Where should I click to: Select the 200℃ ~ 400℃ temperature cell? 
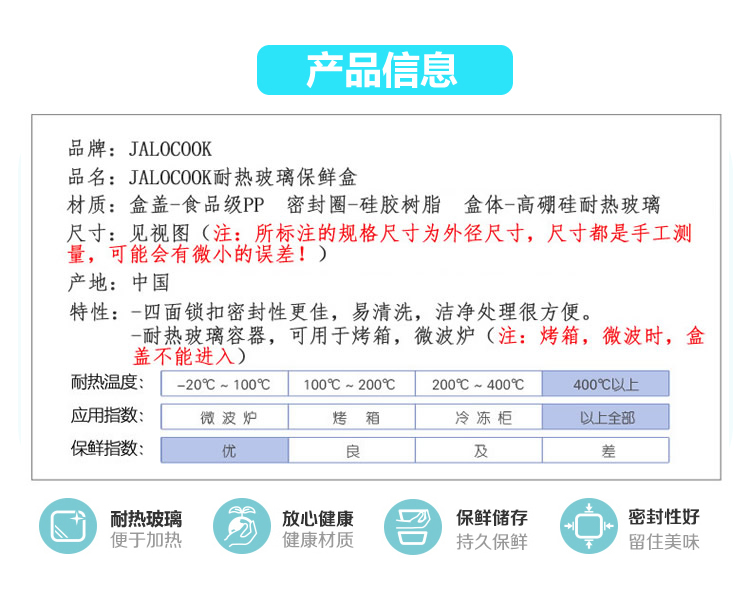(x=478, y=384)
